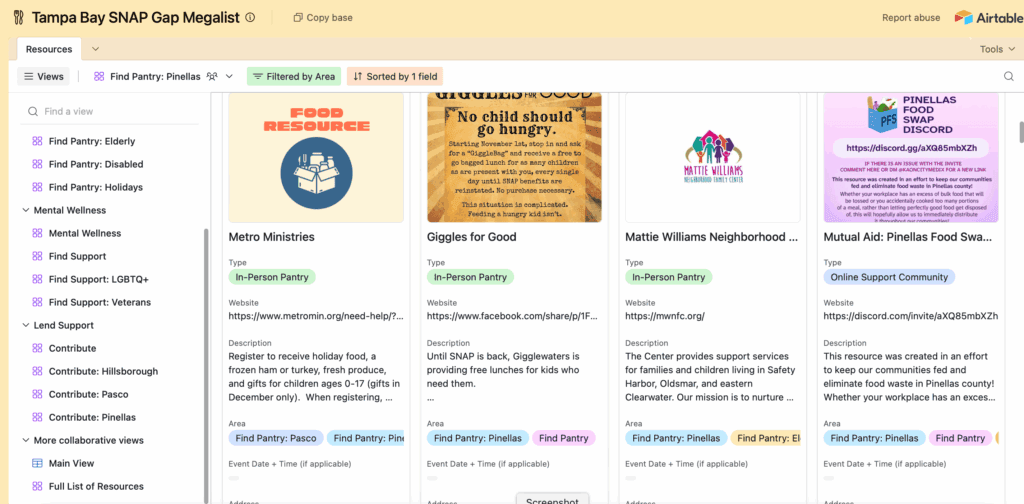Click the Tampa Bay SNAP Gap Megalist title
1024x504 pixels.
pos(136,18)
